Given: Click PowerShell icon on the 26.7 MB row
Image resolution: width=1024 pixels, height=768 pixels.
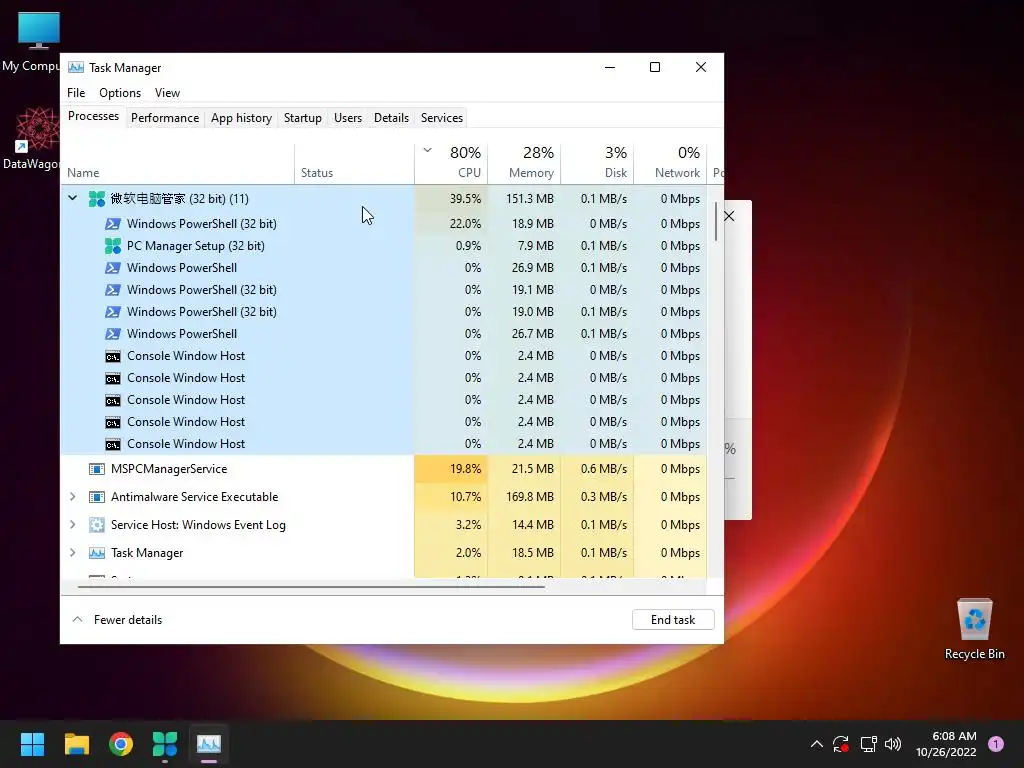Looking at the screenshot, I should pos(113,334).
